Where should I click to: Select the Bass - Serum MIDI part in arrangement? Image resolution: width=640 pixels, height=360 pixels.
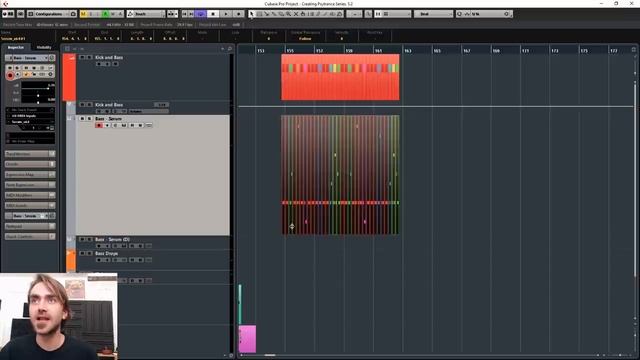340,175
